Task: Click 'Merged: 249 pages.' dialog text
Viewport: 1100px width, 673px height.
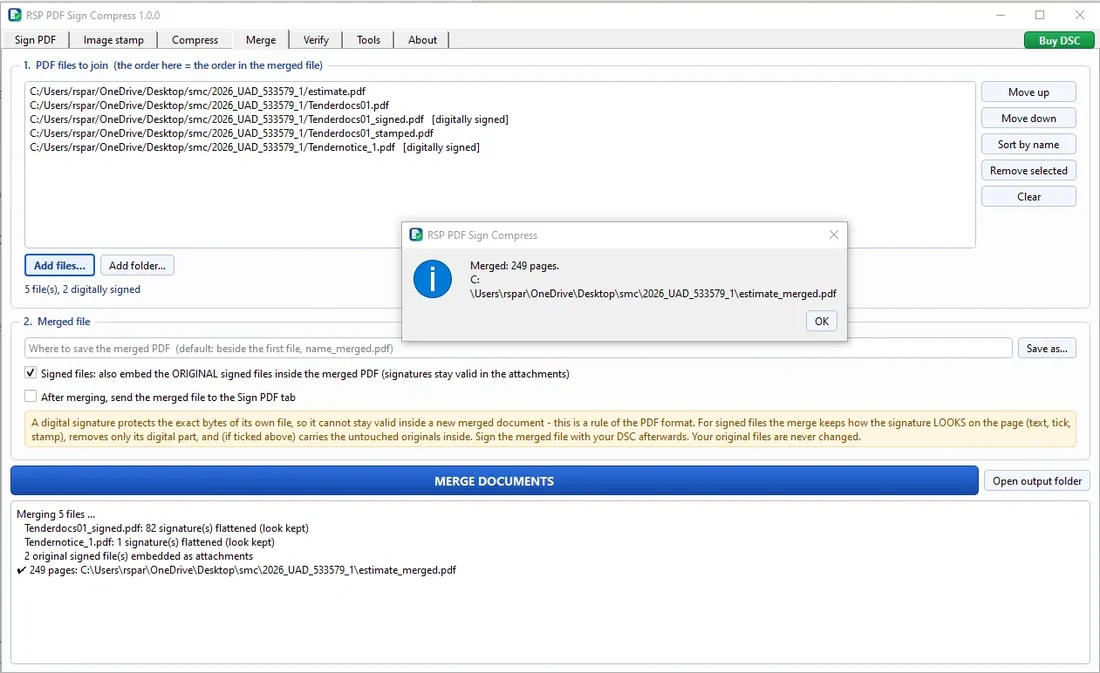Action: tap(514, 266)
